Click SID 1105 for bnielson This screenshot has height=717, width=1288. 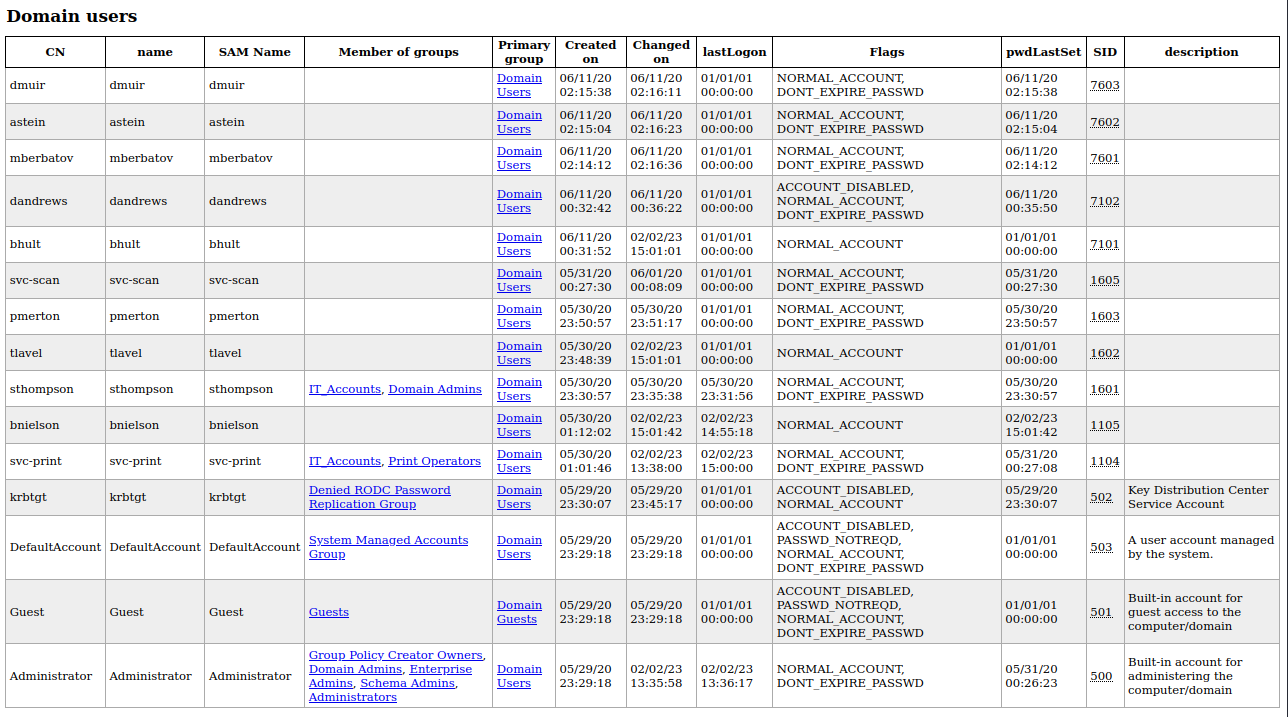click(1105, 425)
